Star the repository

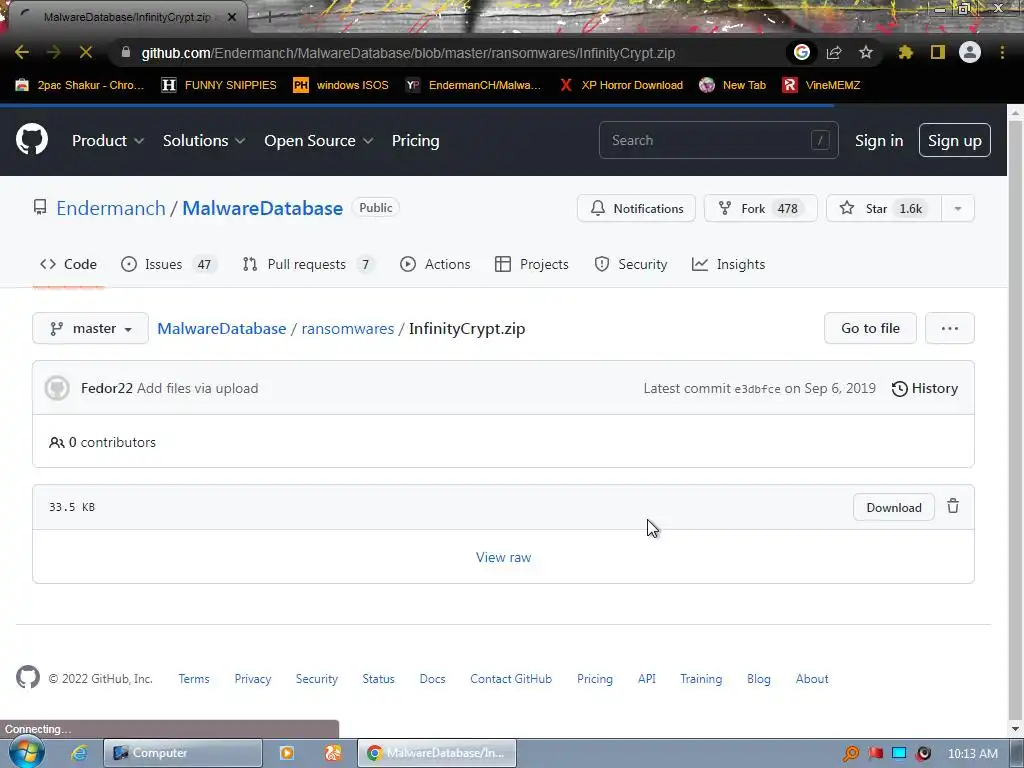(883, 208)
